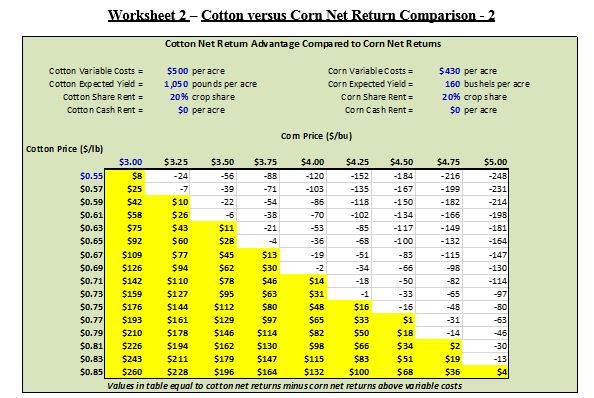
Task: Select the $5.00 corn price column header
Action: tap(495, 162)
